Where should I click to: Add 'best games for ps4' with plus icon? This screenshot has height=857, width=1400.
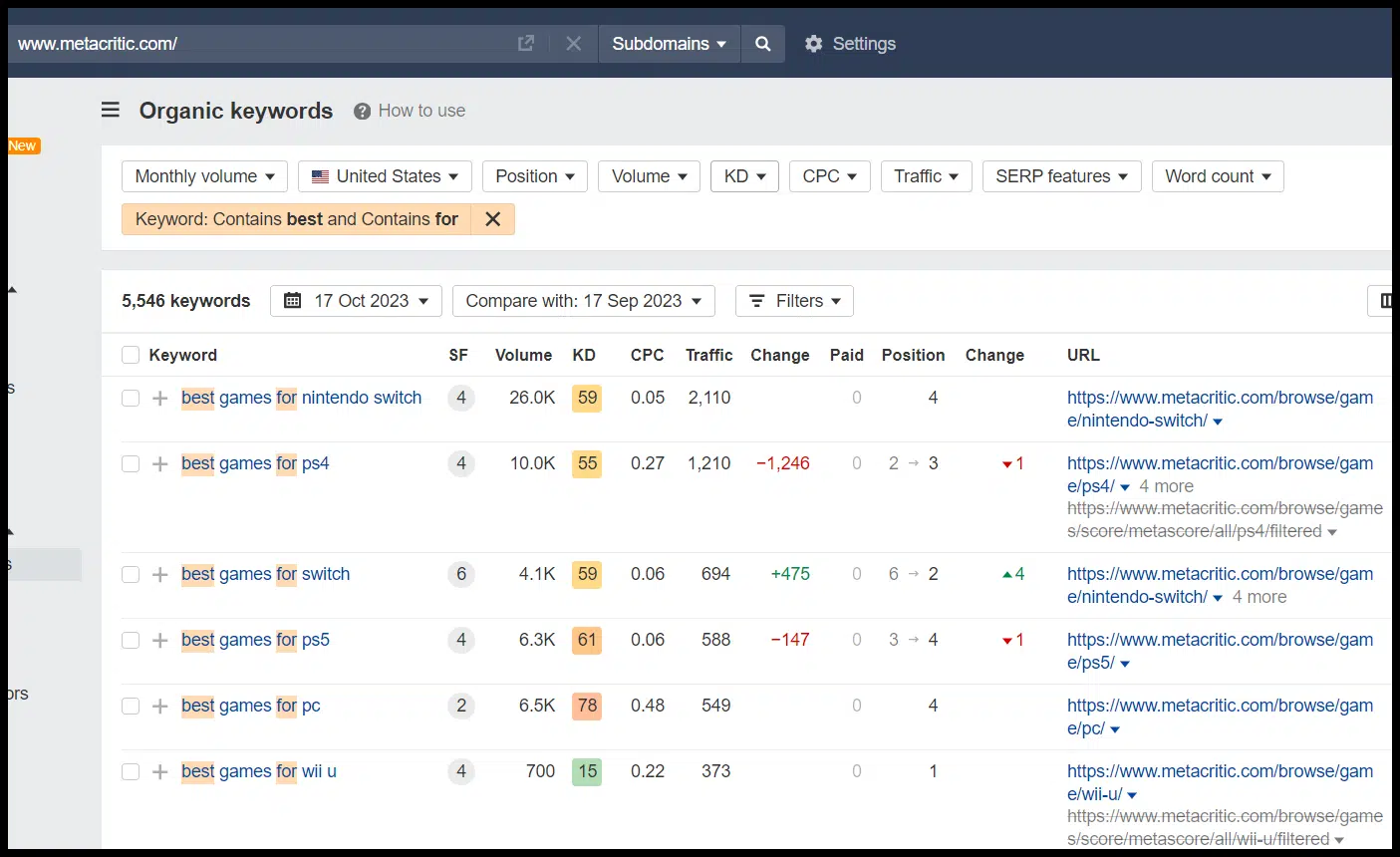coord(159,464)
